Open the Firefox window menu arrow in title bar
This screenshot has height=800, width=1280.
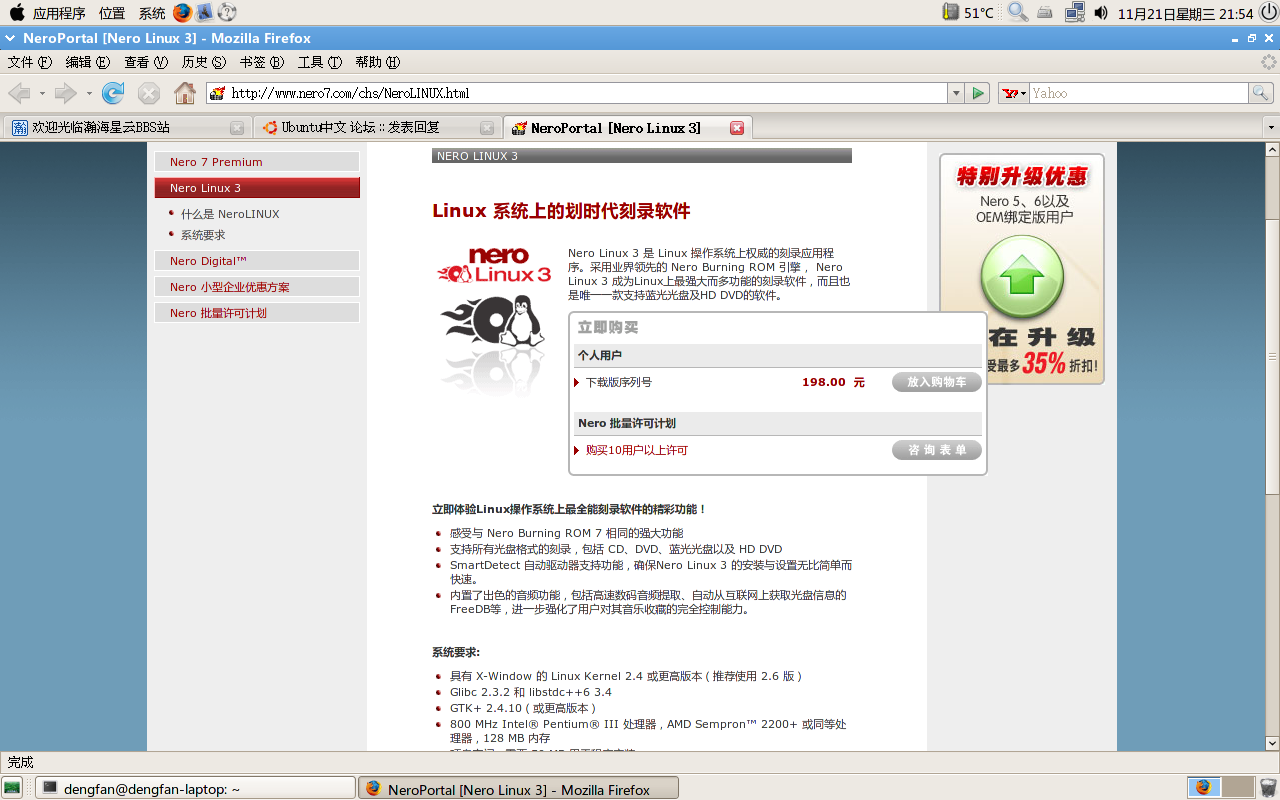click(9, 38)
